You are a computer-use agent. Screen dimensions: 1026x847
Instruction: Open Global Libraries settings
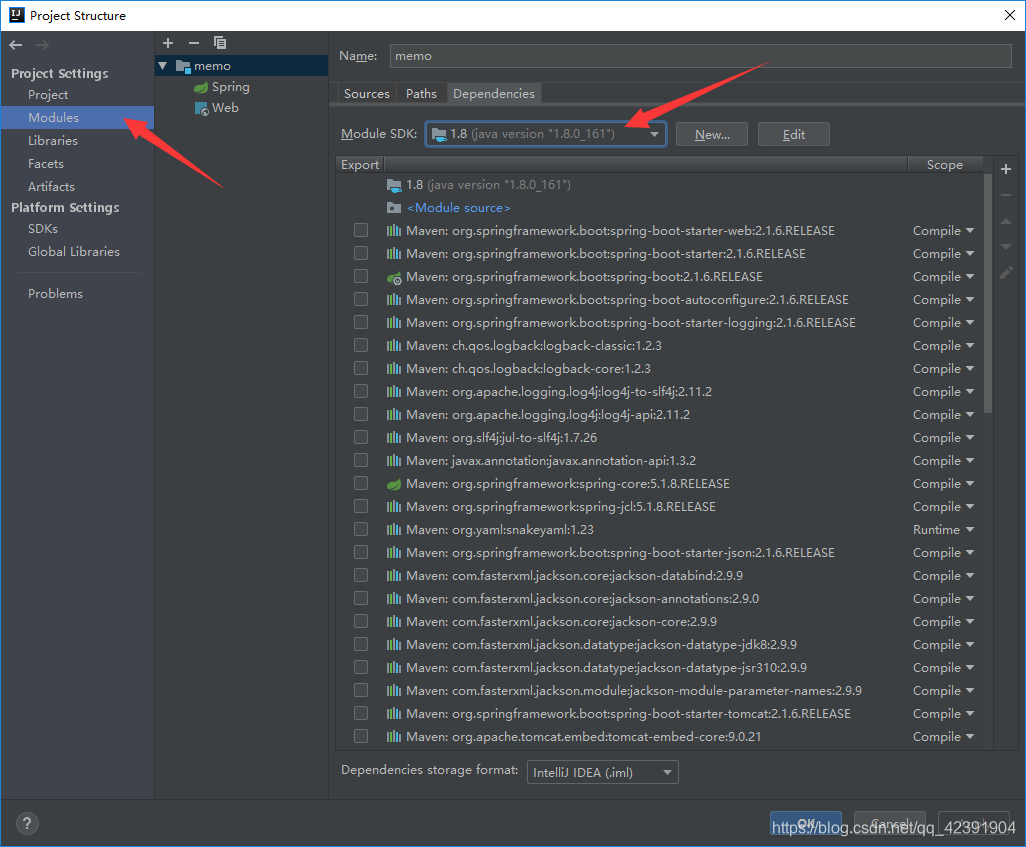tap(74, 251)
